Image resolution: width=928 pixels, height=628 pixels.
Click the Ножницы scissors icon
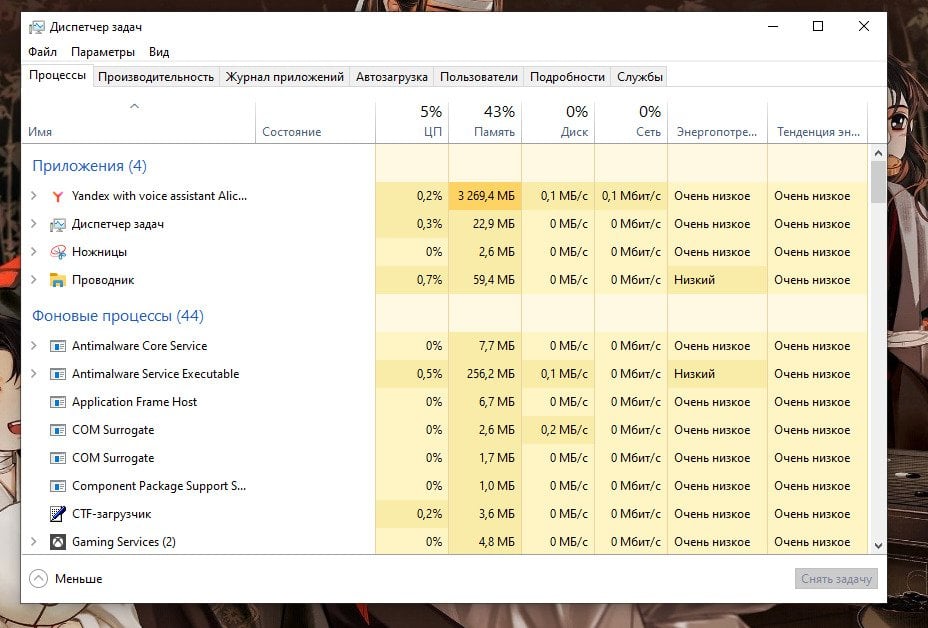57,252
